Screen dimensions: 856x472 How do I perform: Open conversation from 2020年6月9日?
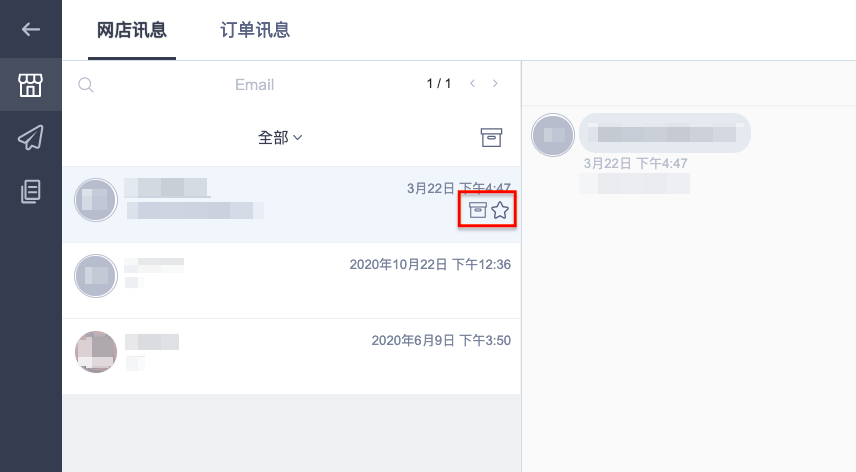tap(292, 356)
